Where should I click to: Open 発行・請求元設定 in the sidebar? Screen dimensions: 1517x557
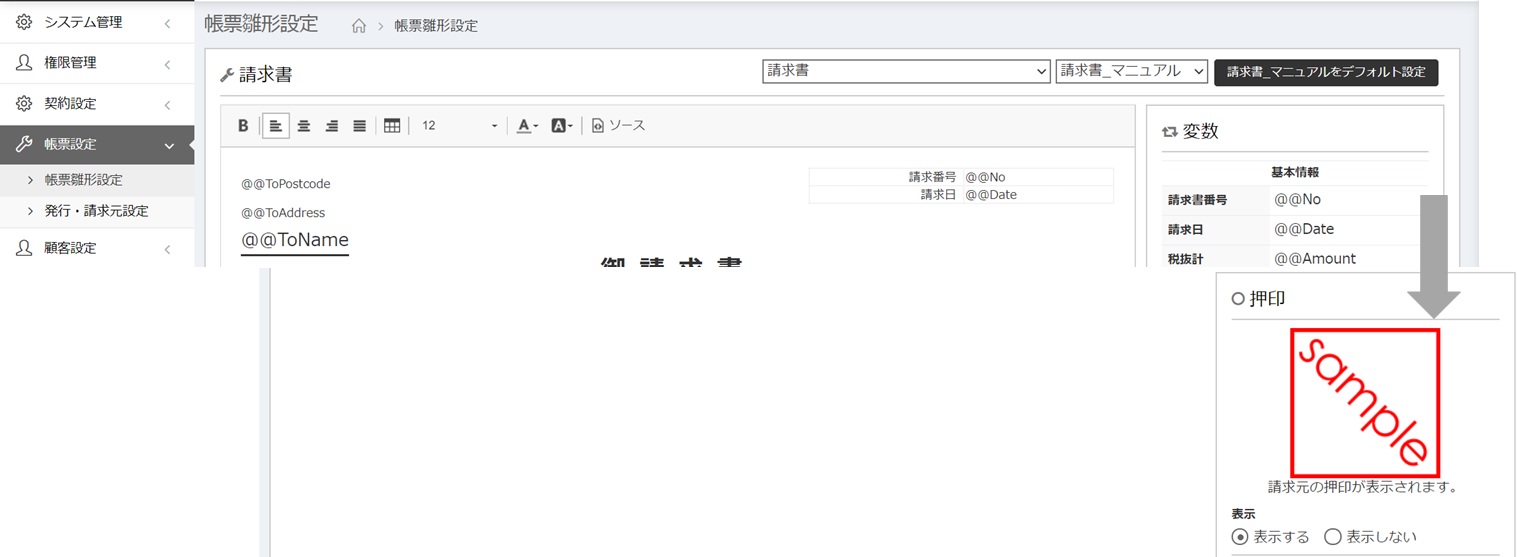(x=96, y=211)
